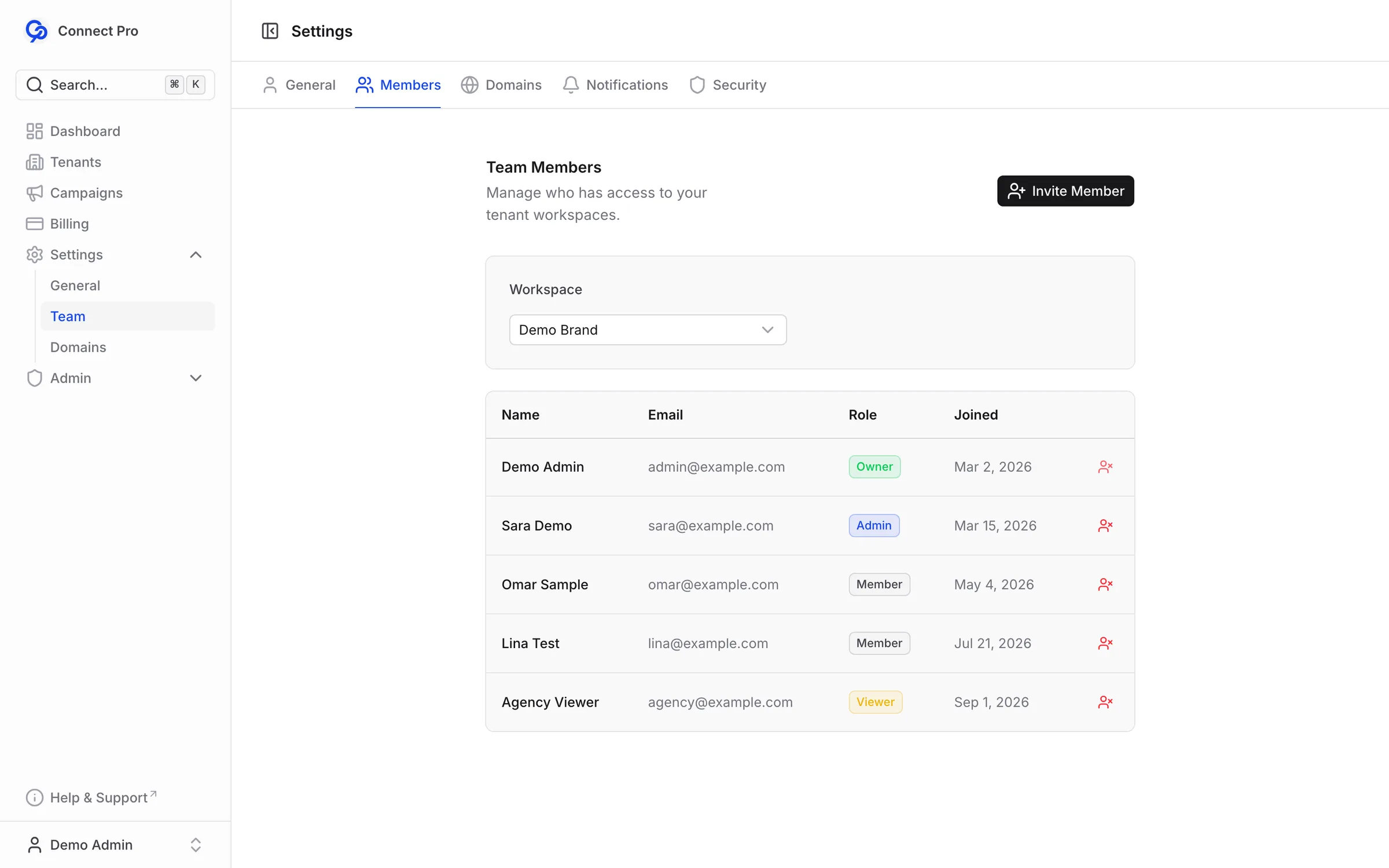Click the Invite Member button
1389x868 pixels.
pos(1065,191)
